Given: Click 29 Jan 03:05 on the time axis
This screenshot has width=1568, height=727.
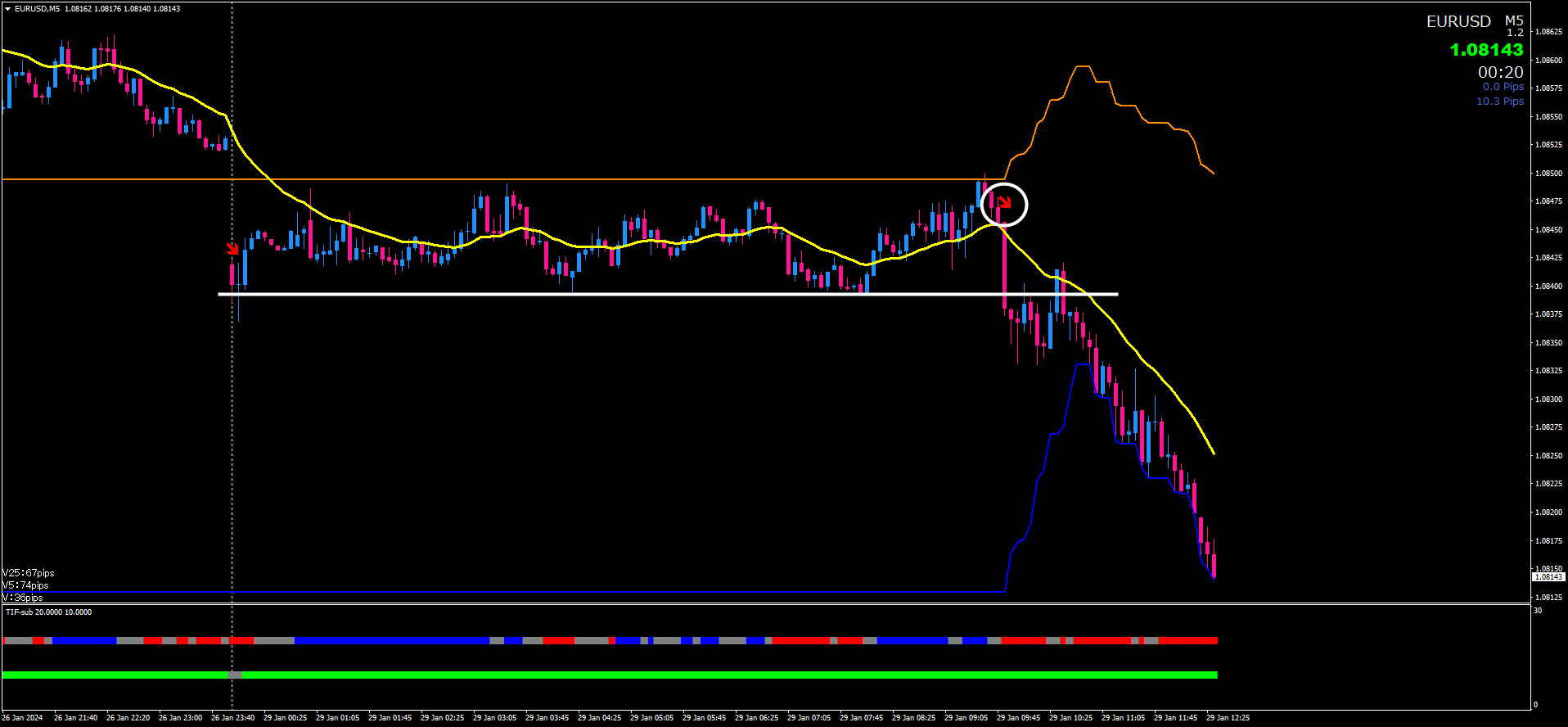Looking at the screenshot, I should coord(494,718).
